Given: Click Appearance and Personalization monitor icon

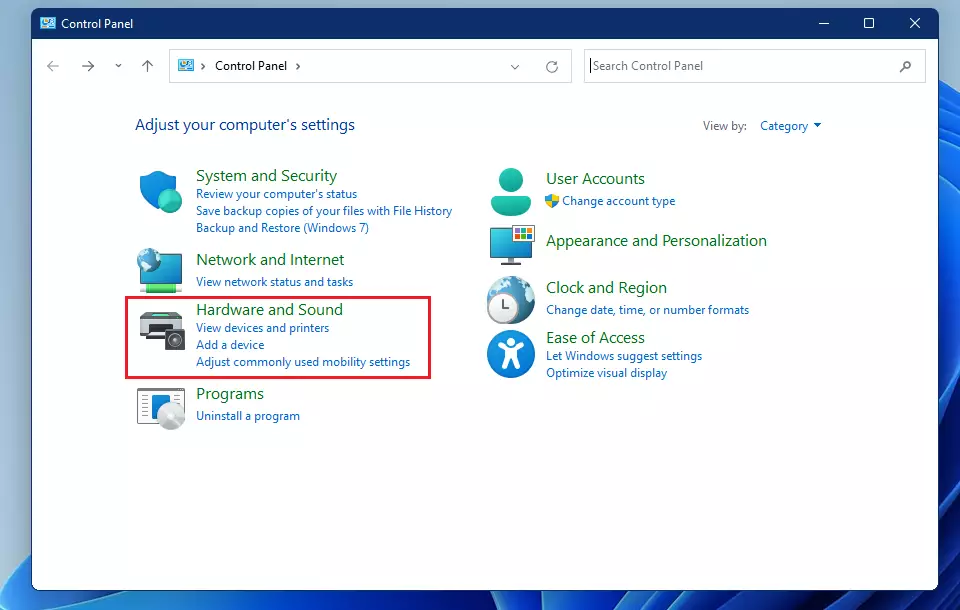Looking at the screenshot, I should coord(512,244).
